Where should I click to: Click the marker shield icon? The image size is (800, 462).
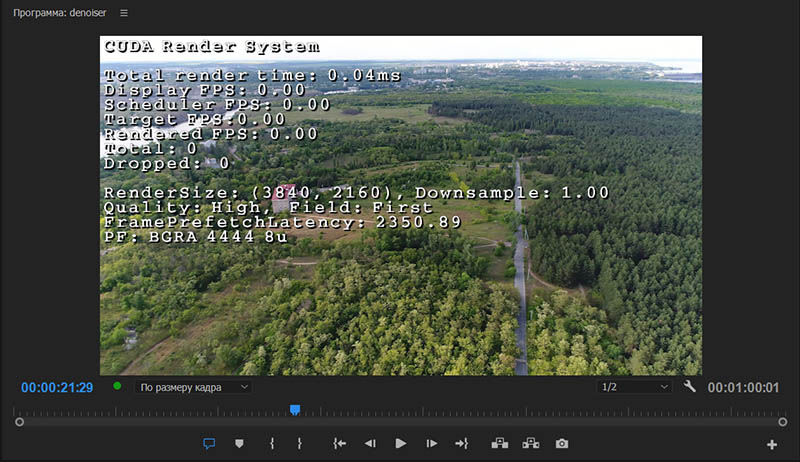coord(239,444)
